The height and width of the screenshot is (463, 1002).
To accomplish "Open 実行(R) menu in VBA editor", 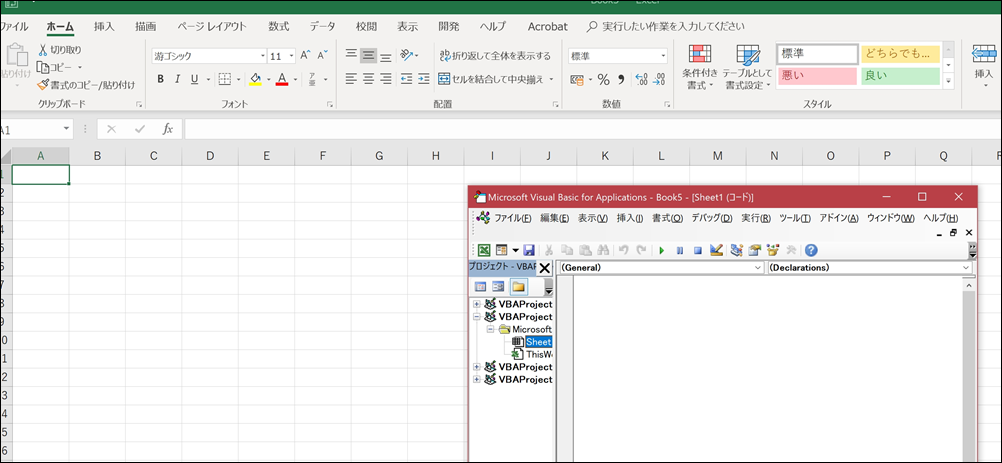I will [x=756, y=218].
